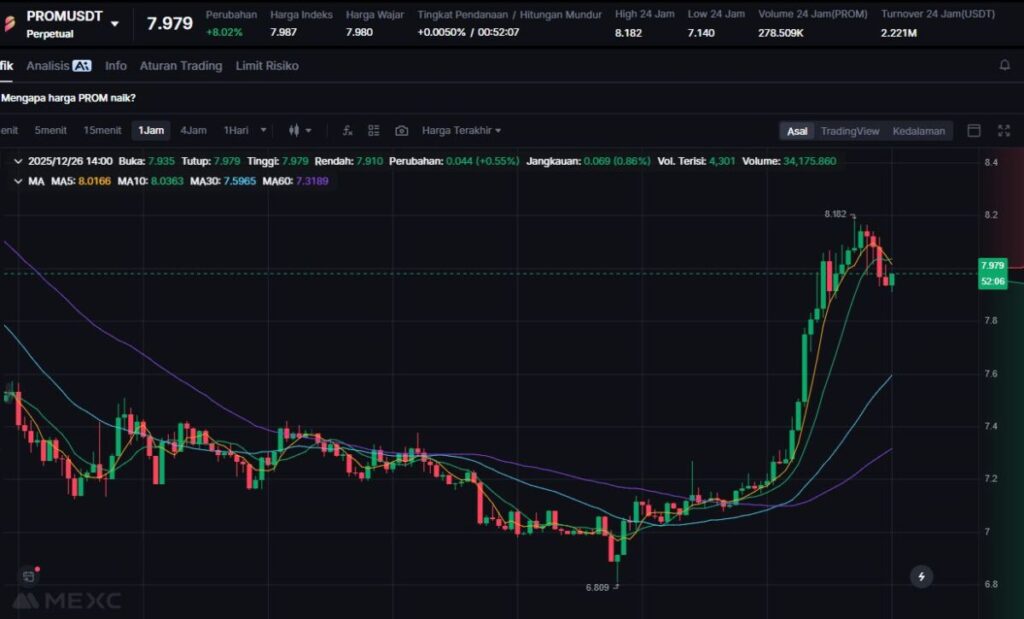The width and height of the screenshot is (1024, 619).
Task: Switch chart view to Kedalaman
Action: (x=918, y=131)
